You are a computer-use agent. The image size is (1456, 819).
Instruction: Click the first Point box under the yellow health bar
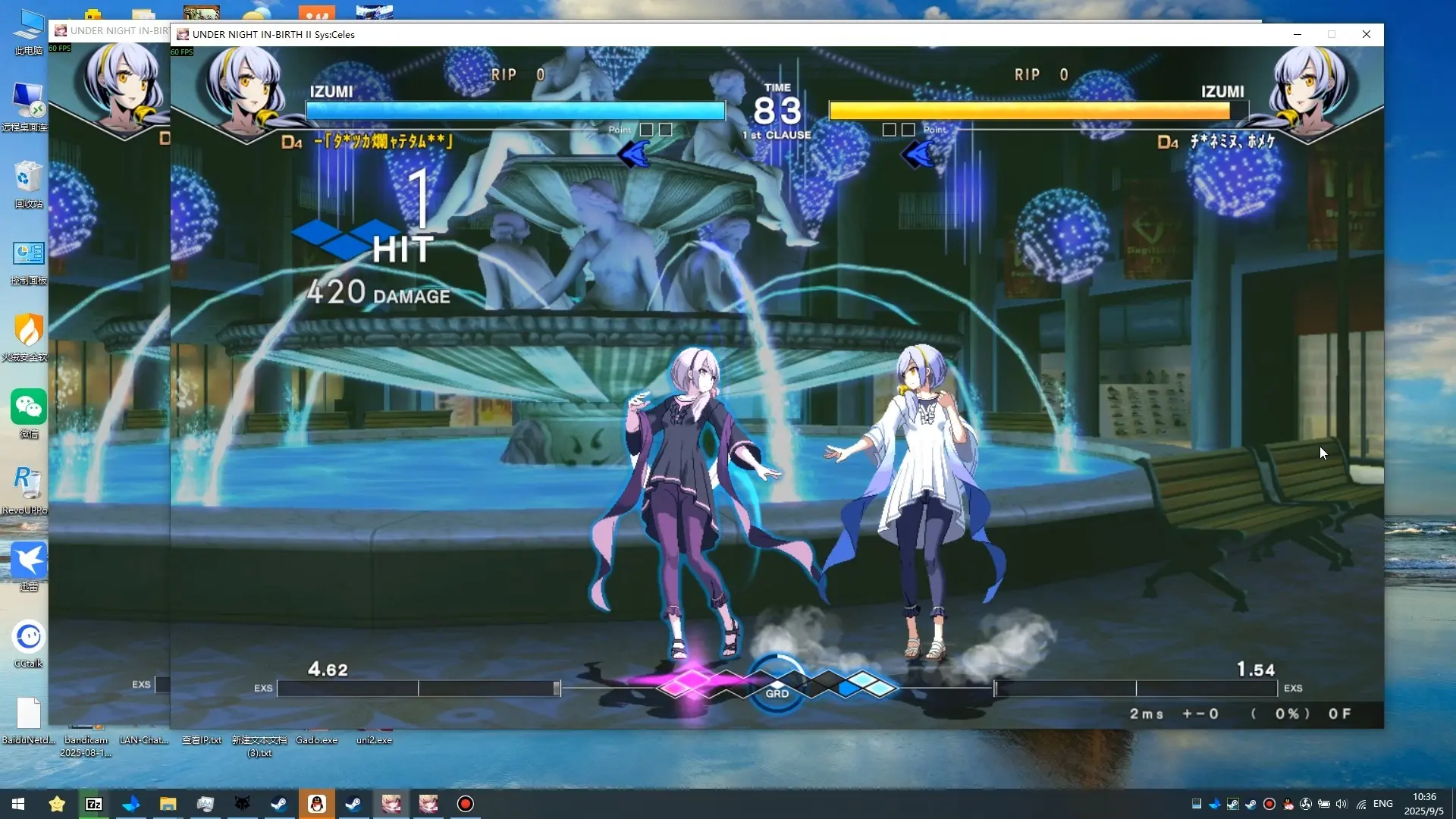coord(890,130)
